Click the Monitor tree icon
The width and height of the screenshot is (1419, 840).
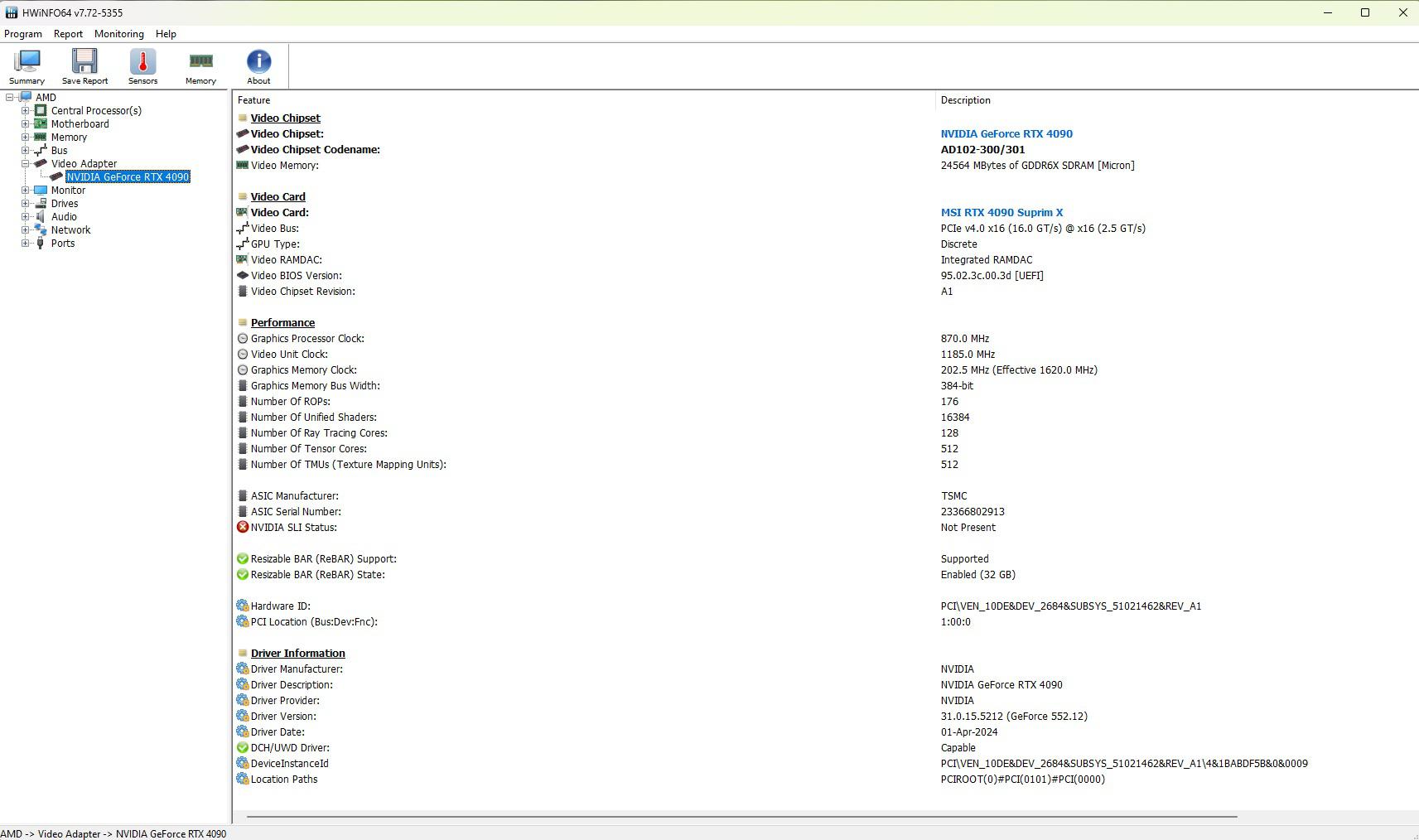(x=41, y=190)
